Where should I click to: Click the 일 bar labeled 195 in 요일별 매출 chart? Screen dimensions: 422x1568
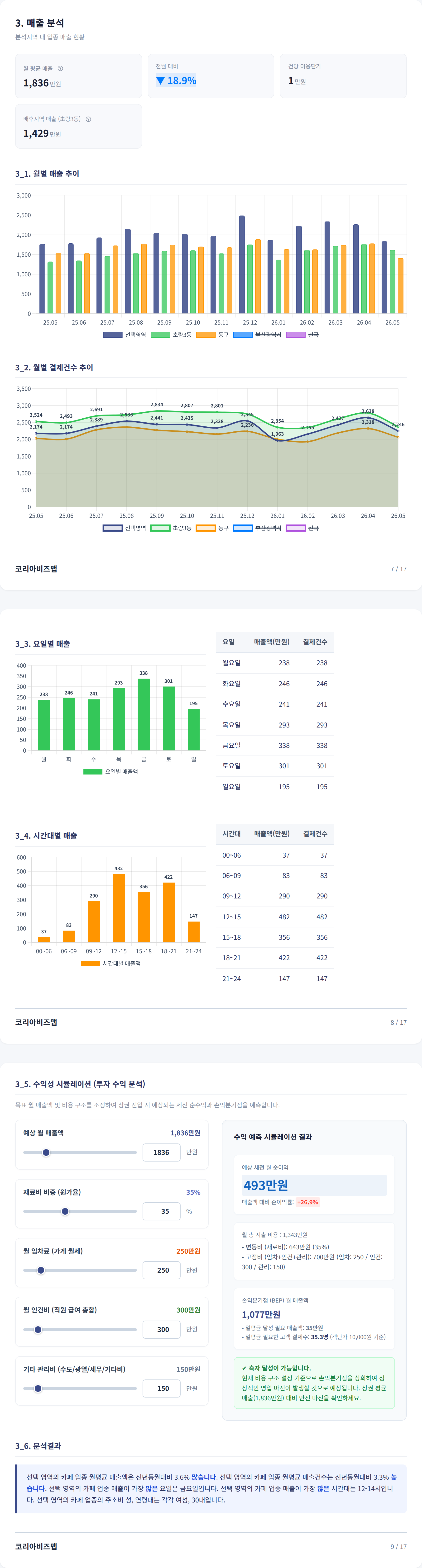[x=194, y=730]
